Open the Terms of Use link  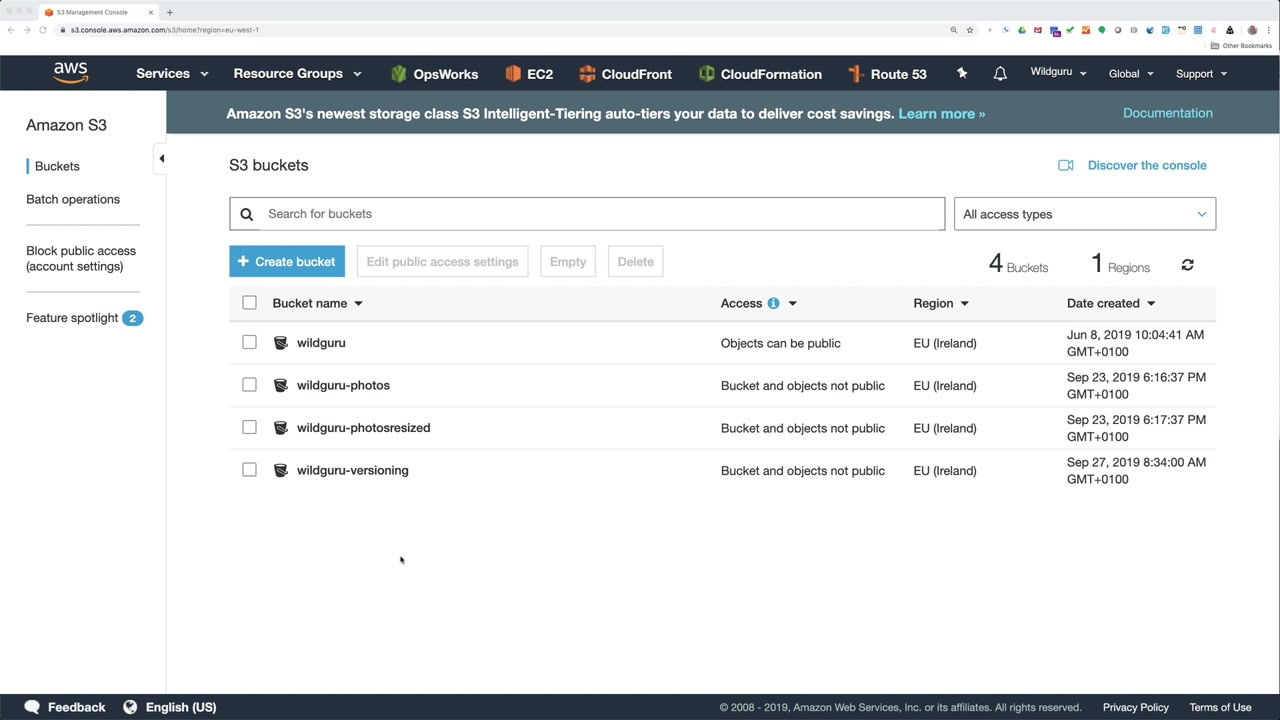(1220, 707)
